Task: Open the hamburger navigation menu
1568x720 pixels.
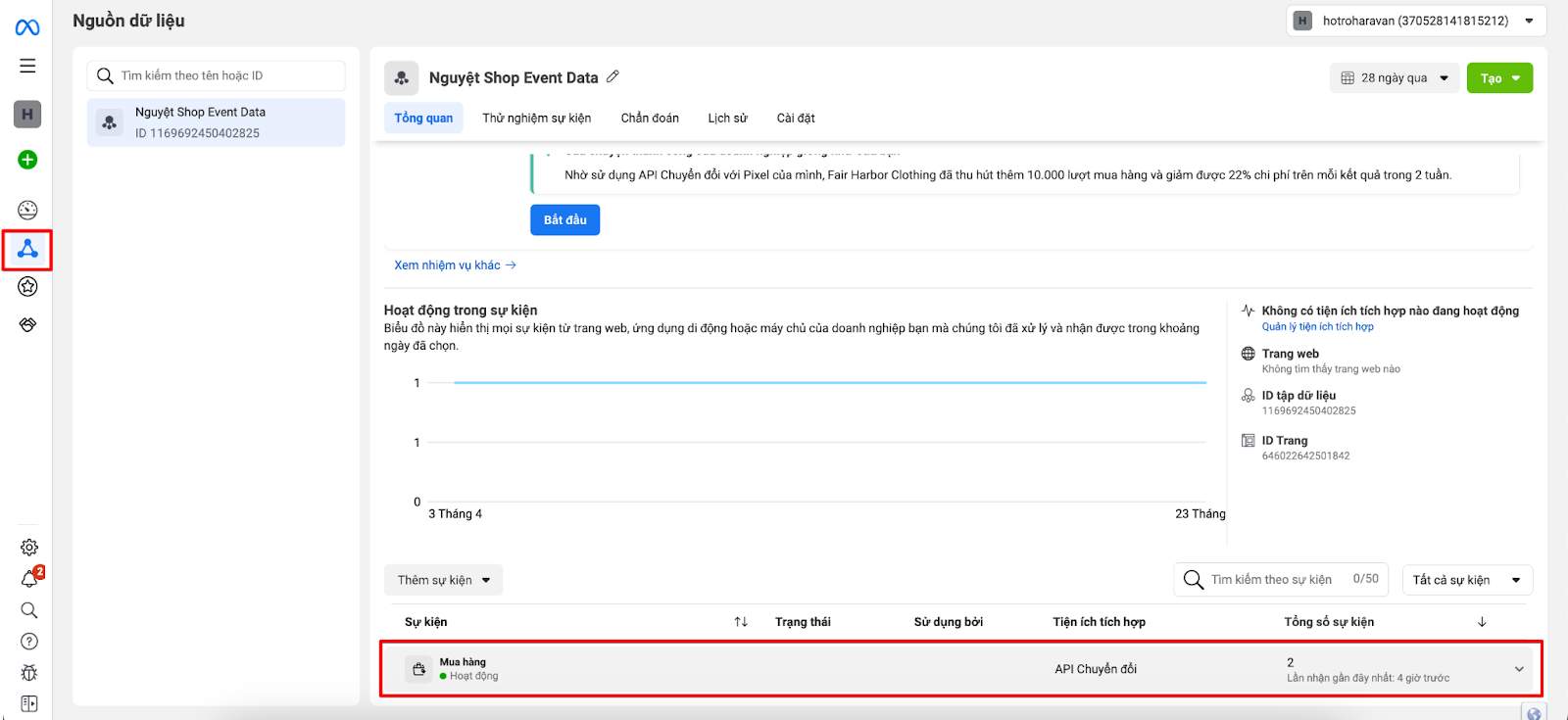Action: click(27, 66)
